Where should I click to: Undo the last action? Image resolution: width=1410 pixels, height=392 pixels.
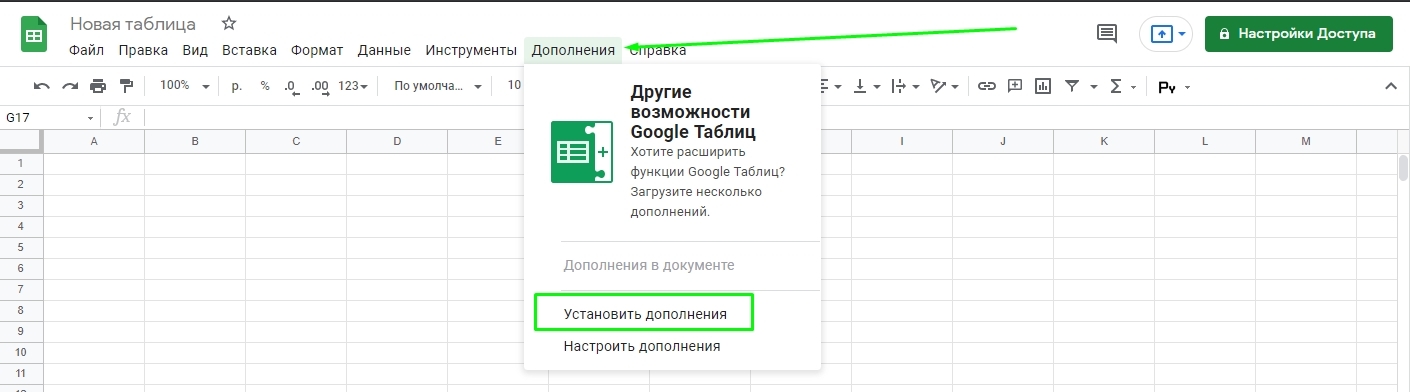point(42,87)
